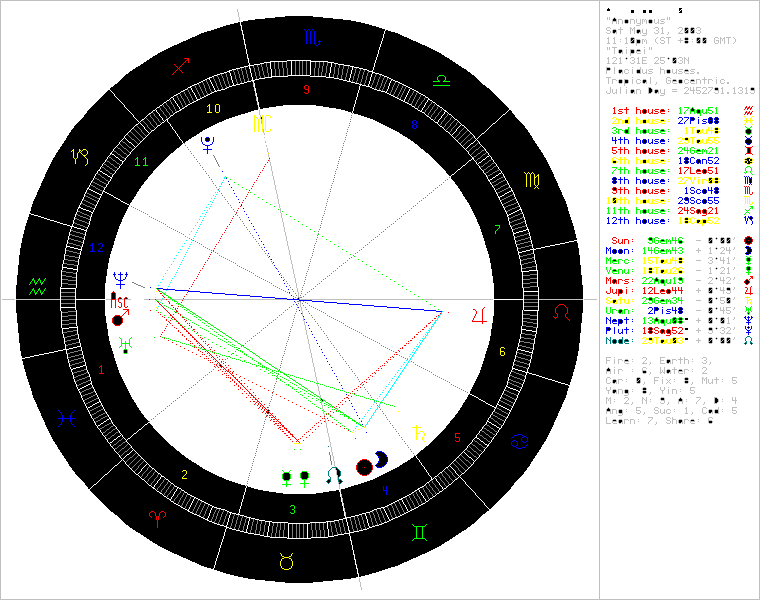Image resolution: width=760 pixels, height=600 pixels.
Task: Click the '5th house:' label in the sidebar
Action: [640, 151]
